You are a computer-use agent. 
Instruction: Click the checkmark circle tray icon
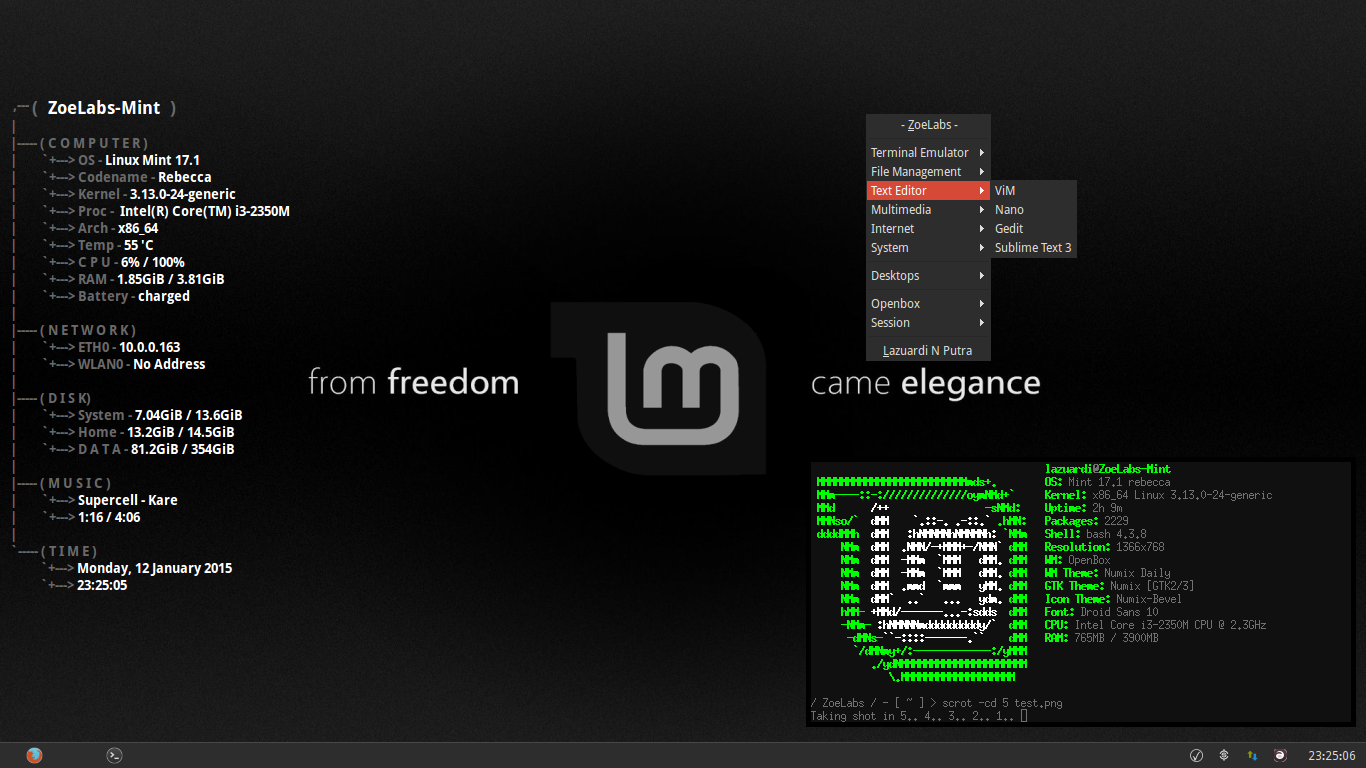point(1196,755)
